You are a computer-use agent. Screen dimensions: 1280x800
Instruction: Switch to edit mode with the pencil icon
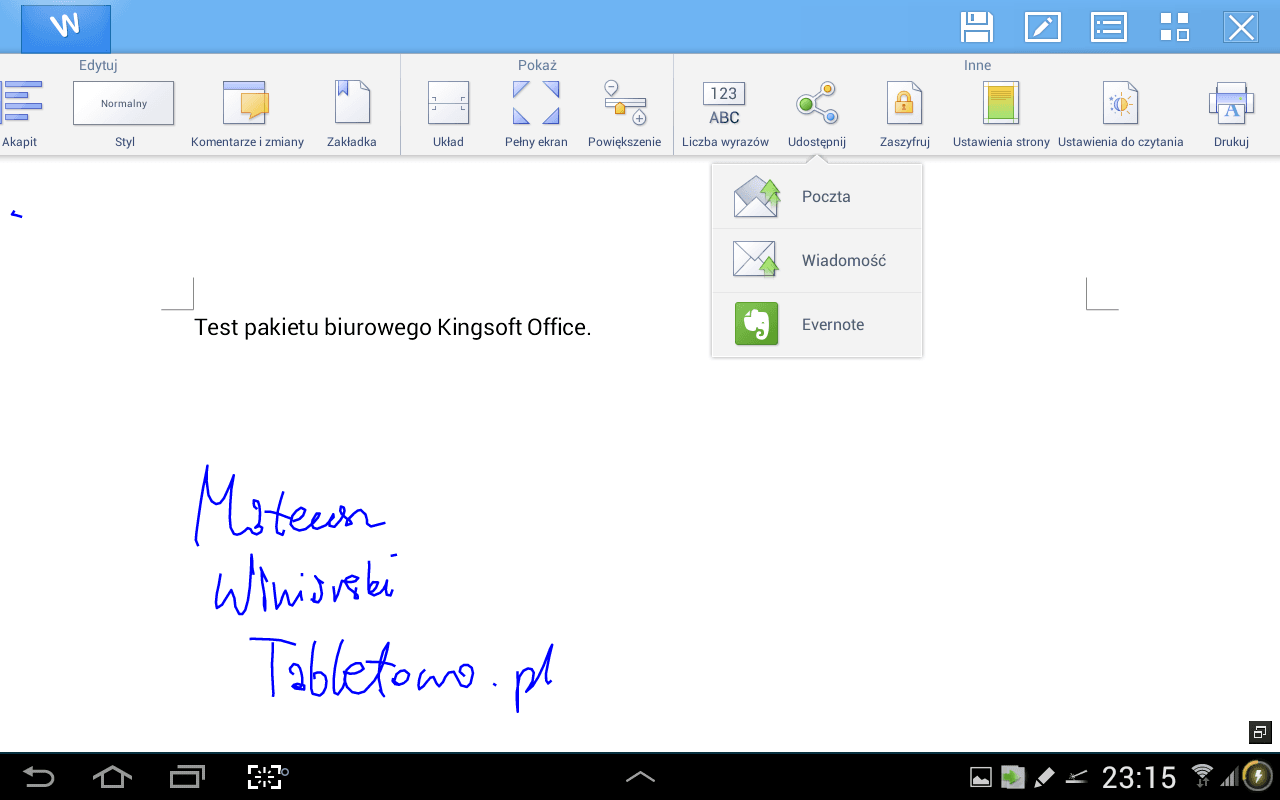(1043, 27)
